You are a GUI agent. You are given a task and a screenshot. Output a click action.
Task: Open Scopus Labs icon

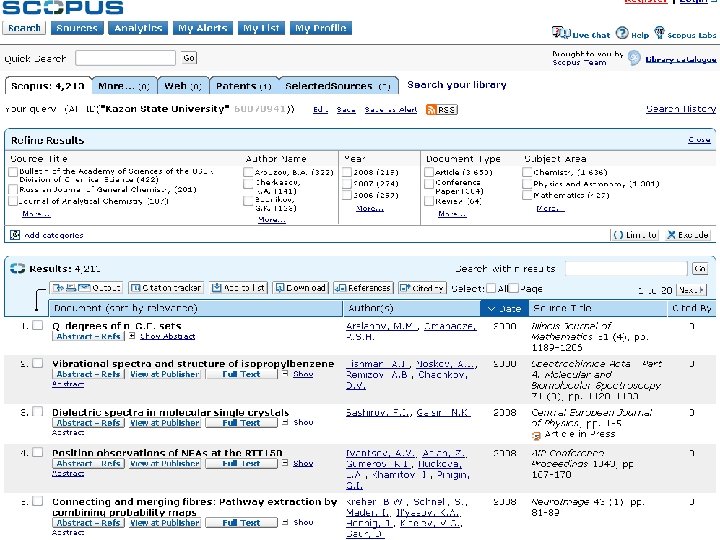(659, 33)
